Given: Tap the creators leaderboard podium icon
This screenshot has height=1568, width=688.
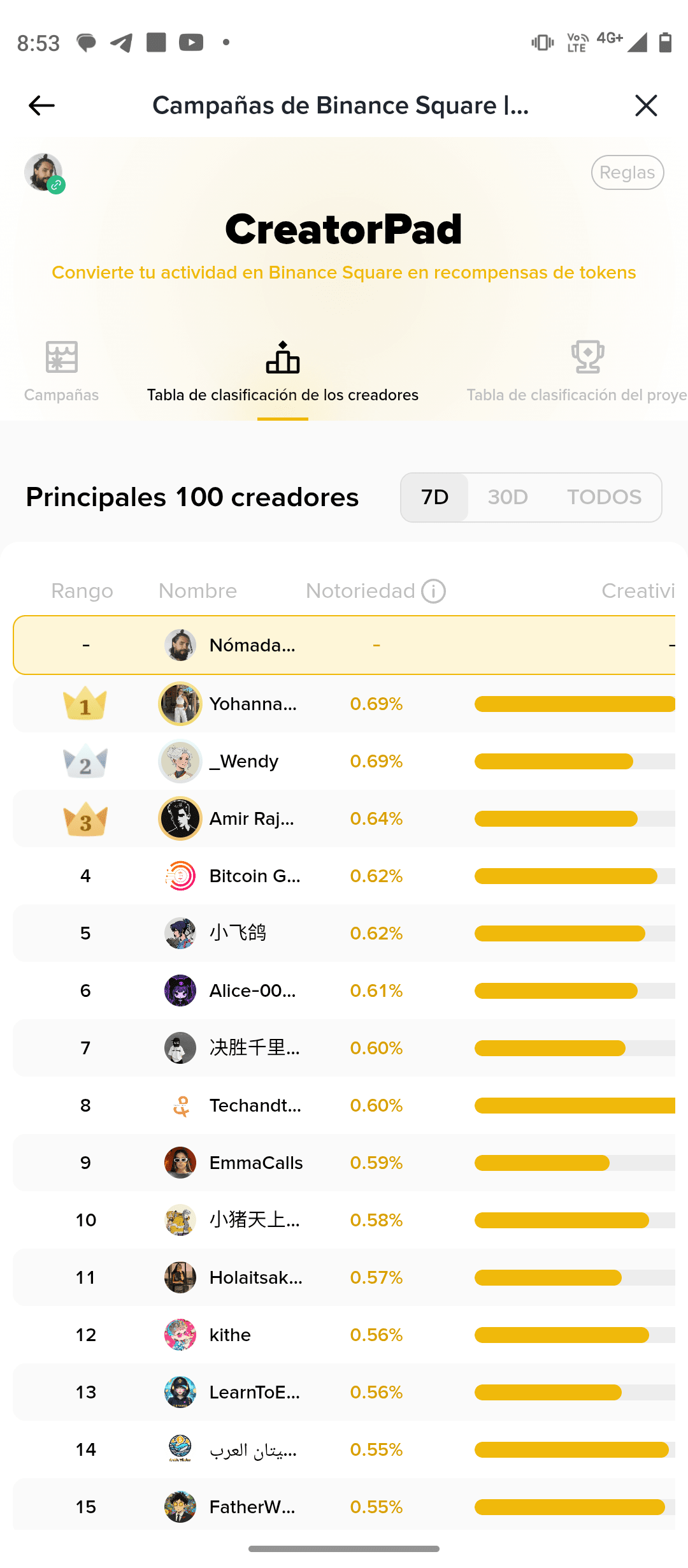Looking at the screenshot, I should coord(283,358).
